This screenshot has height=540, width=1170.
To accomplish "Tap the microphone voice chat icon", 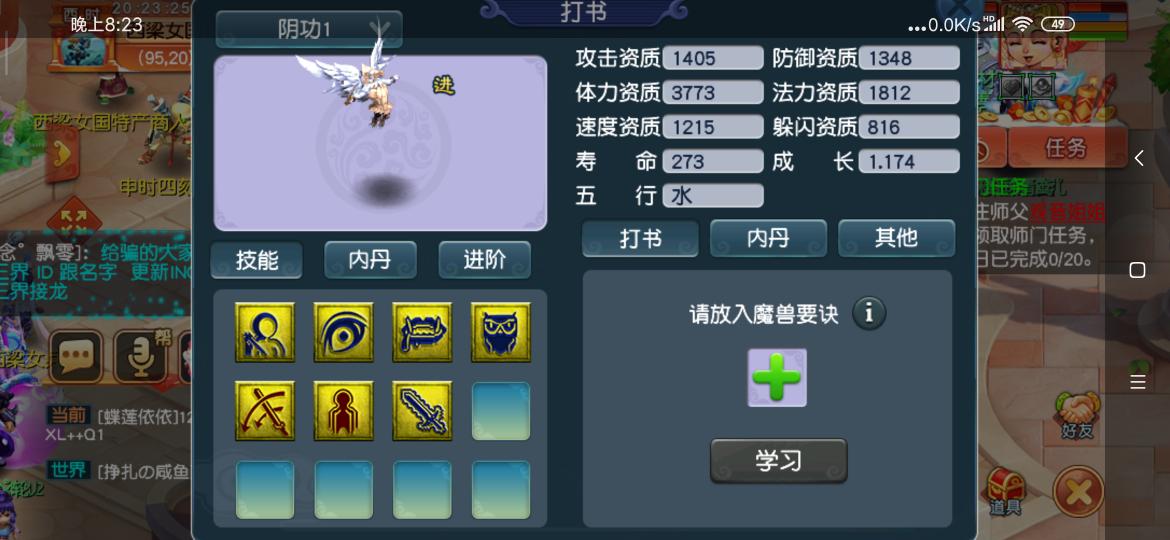I will click(140, 357).
